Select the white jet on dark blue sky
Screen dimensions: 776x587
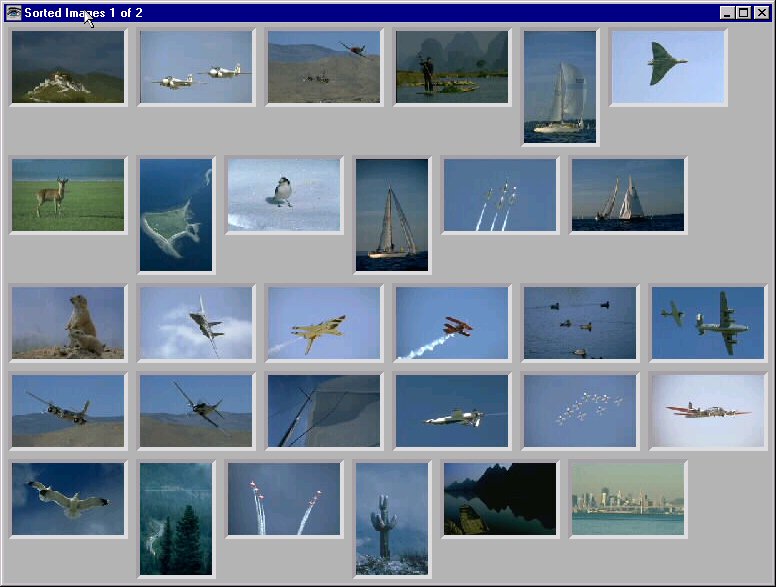452,411
